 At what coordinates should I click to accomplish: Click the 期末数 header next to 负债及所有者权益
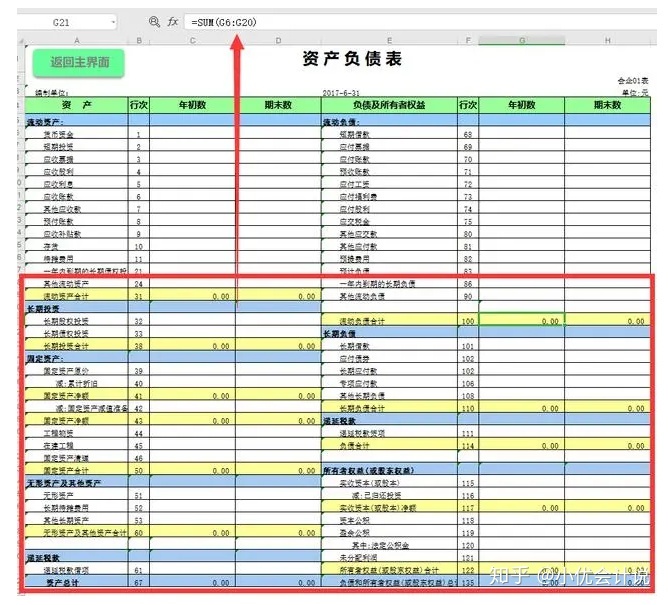tap(608, 105)
